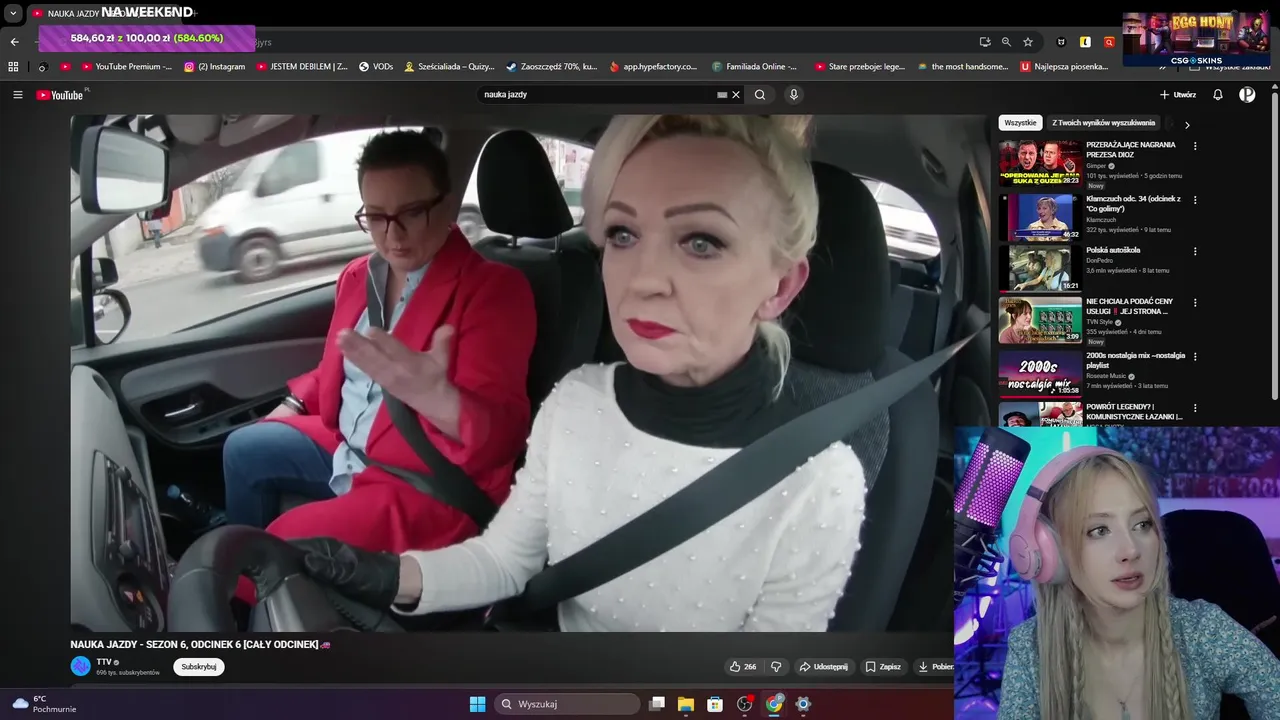Open the account avatar menu
The height and width of the screenshot is (720, 1280).
point(1247,95)
